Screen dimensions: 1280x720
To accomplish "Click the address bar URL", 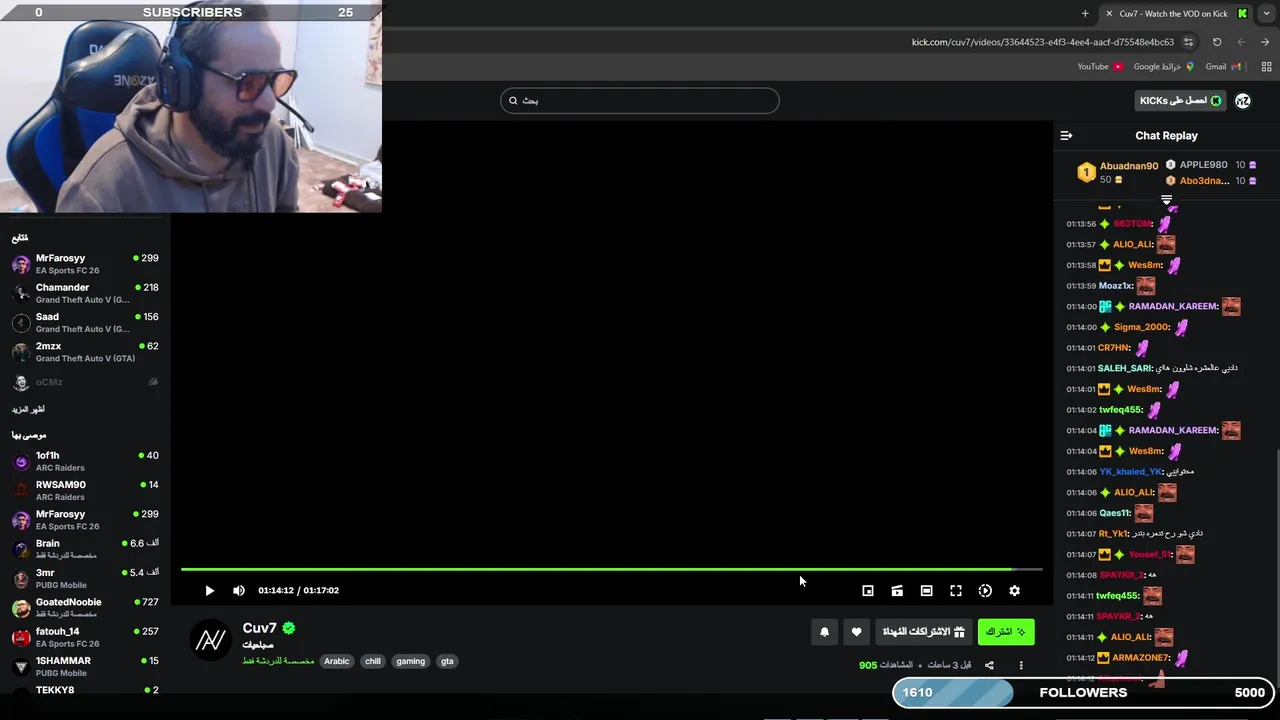I will [1043, 42].
